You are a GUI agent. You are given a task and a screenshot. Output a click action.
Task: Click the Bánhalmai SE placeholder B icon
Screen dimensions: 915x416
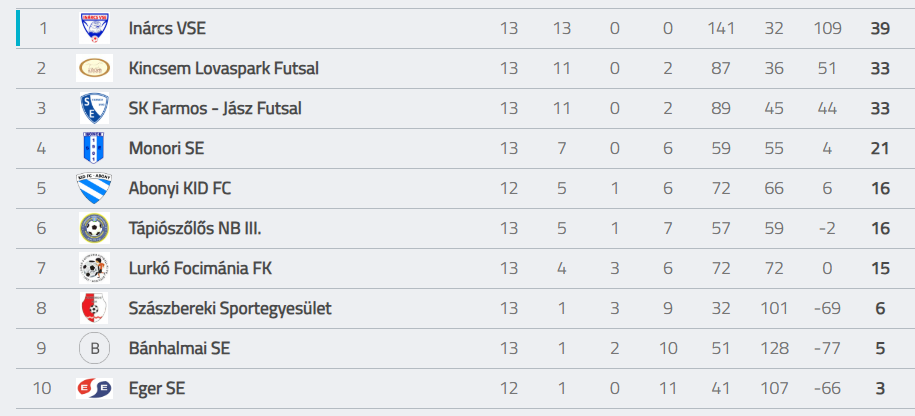tap(94, 348)
